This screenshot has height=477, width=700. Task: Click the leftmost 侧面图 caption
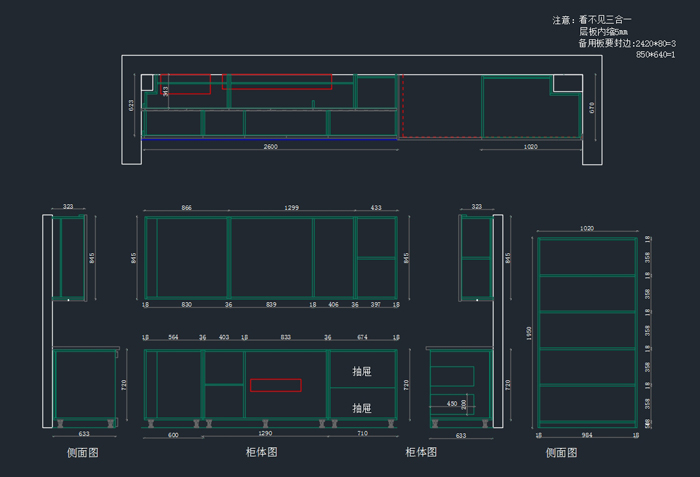point(82,453)
